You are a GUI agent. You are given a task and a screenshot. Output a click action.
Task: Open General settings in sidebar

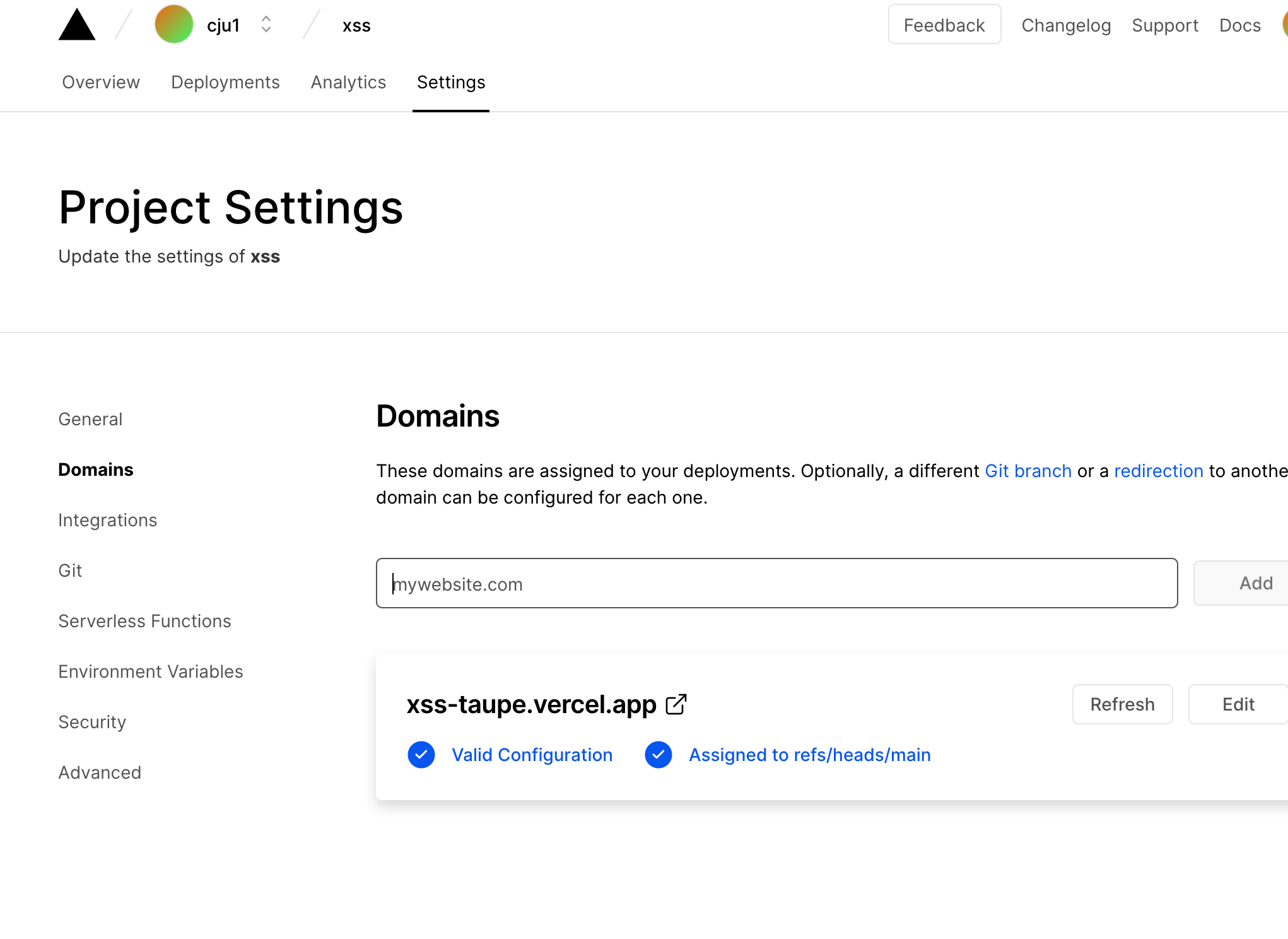click(90, 419)
